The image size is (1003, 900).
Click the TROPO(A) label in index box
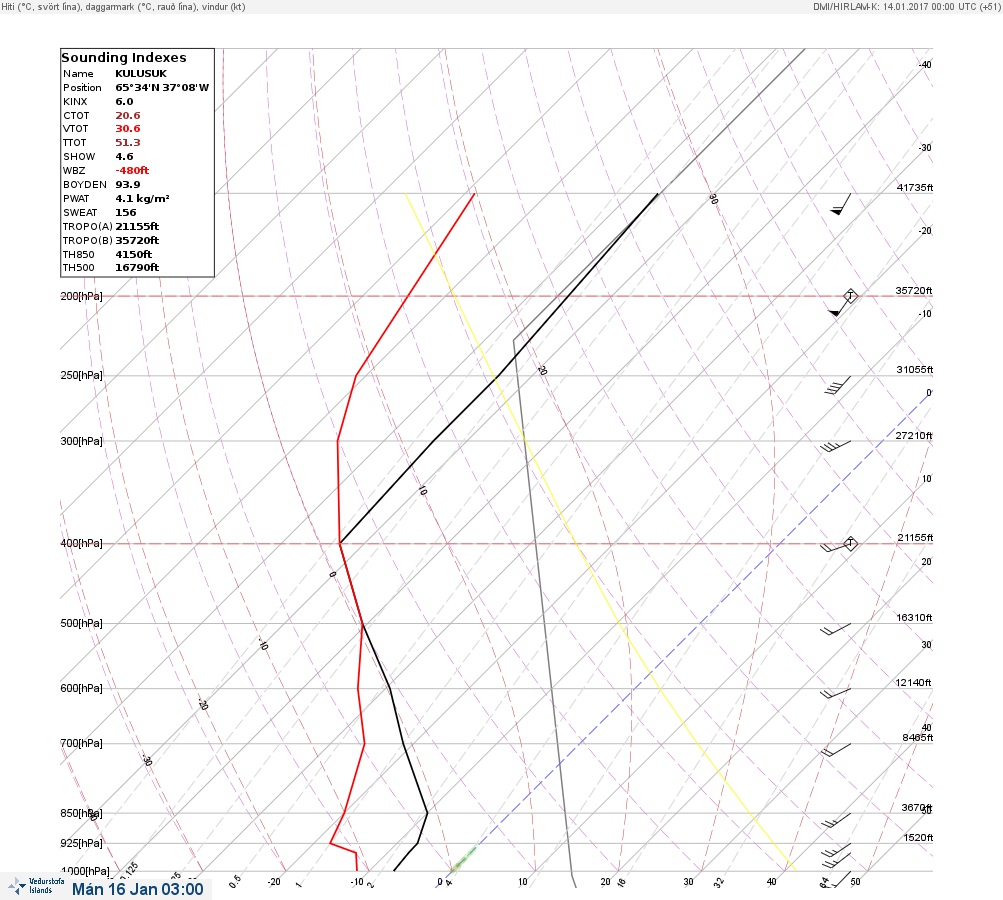88,226
